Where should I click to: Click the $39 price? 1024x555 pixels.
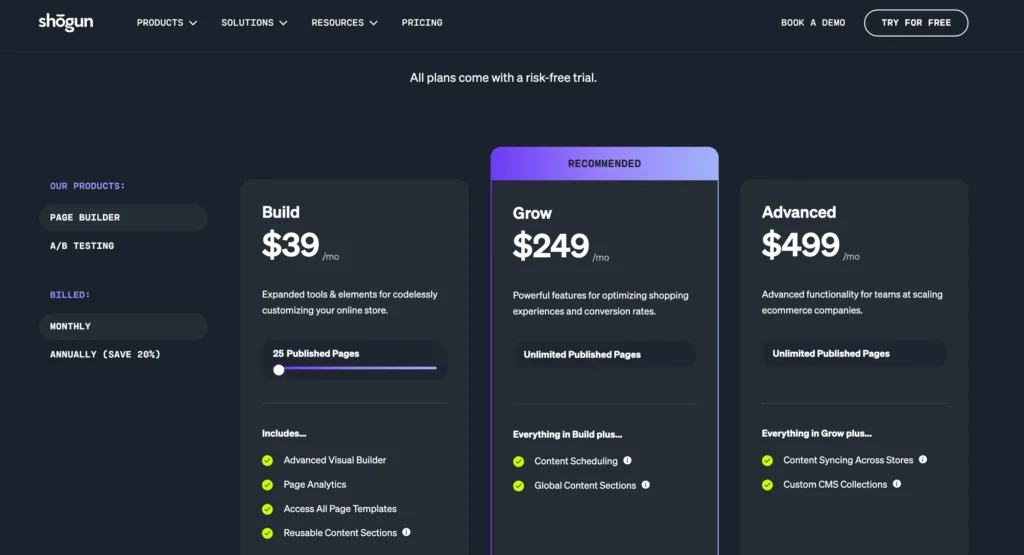point(291,245)
